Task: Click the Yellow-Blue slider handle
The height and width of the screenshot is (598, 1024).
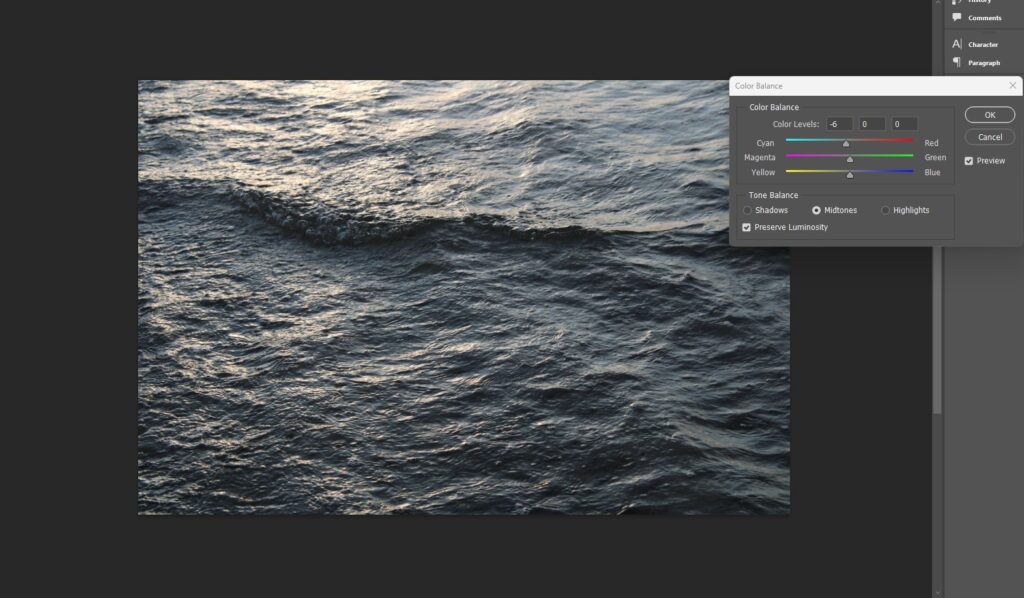Action: click(850, 175)
